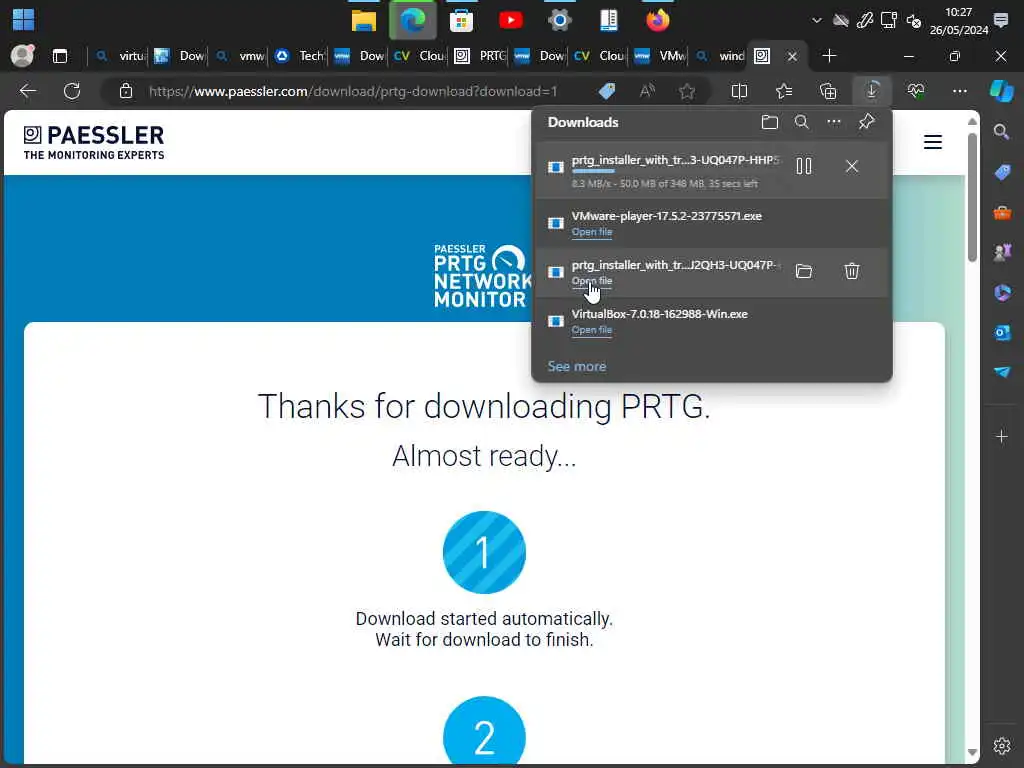
Task: Open Windows Start menu
Action: 23,20
